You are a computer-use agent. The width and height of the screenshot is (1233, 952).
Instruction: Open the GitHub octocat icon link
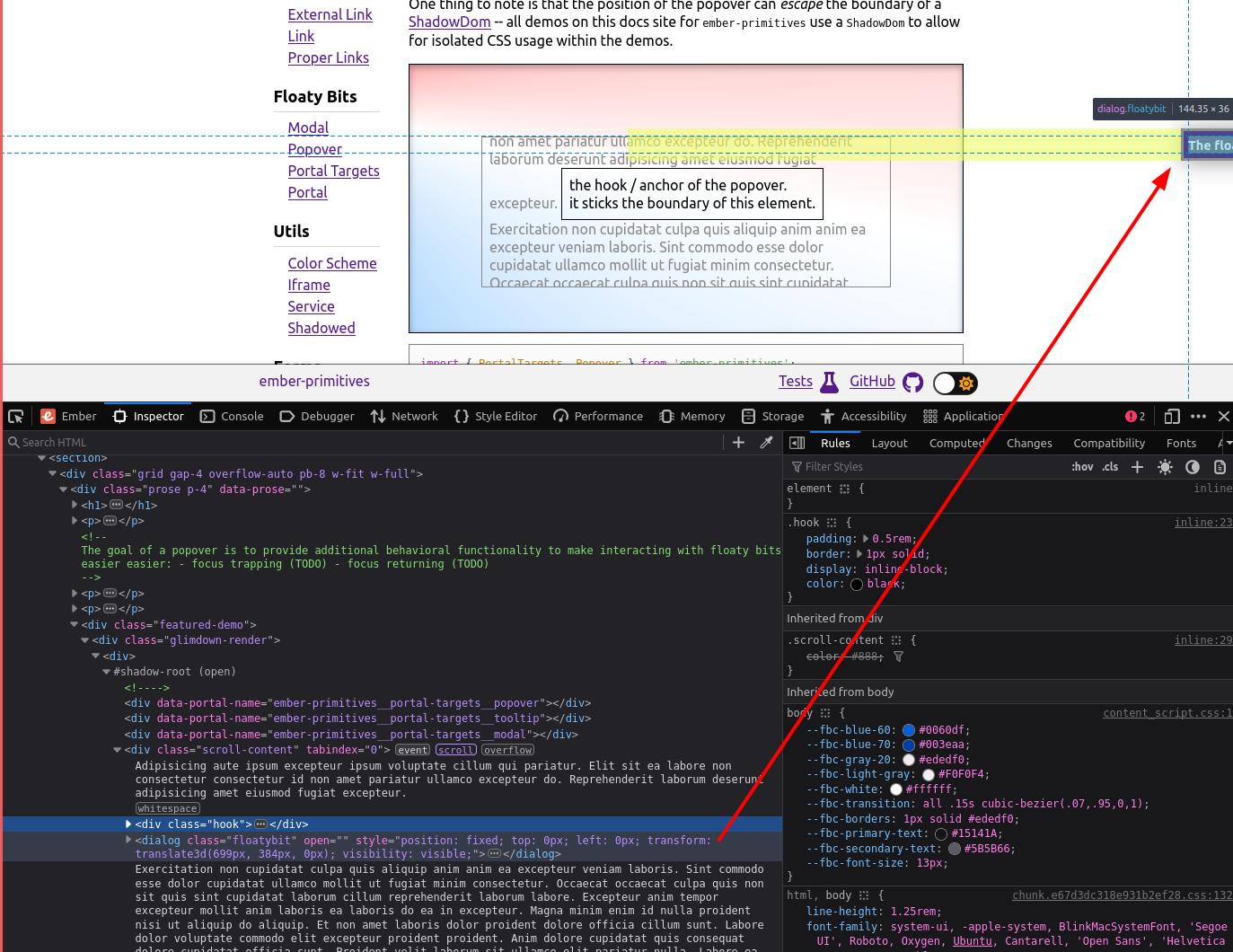[912, 382]
